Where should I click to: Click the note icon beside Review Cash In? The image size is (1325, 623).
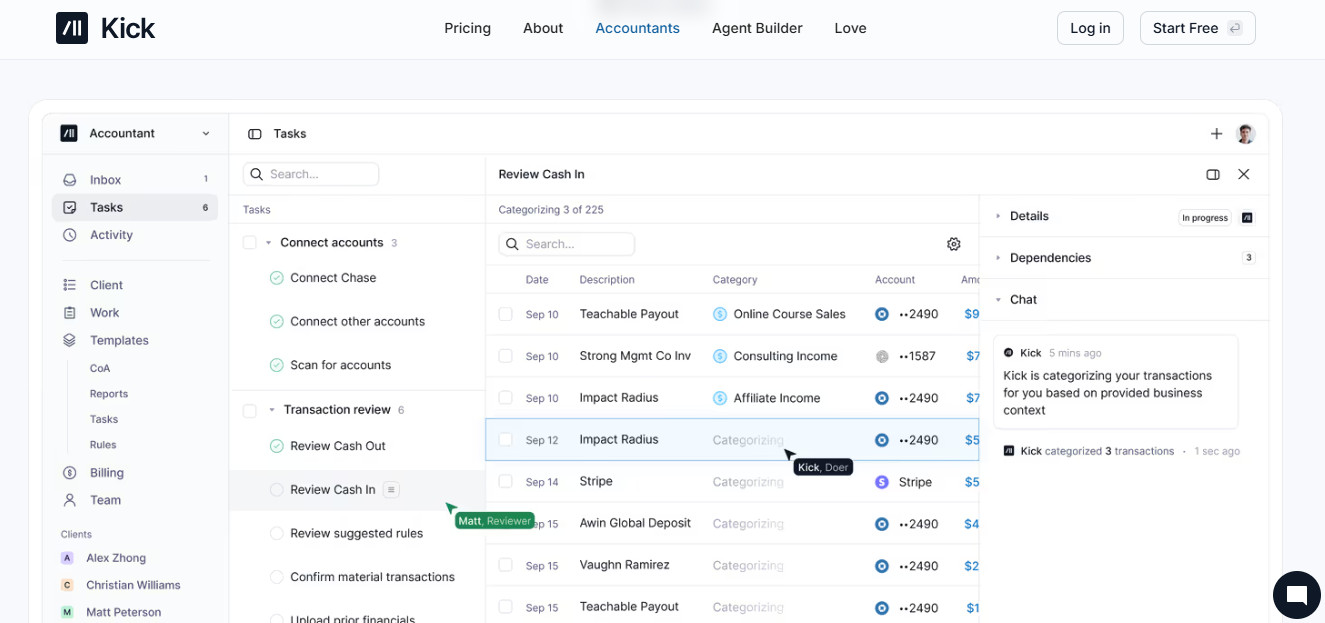point(392,490)
